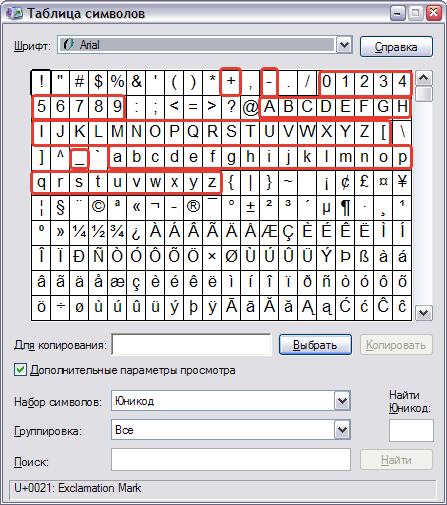
Task: Select the lowercase g character
Action: point(231,157)
